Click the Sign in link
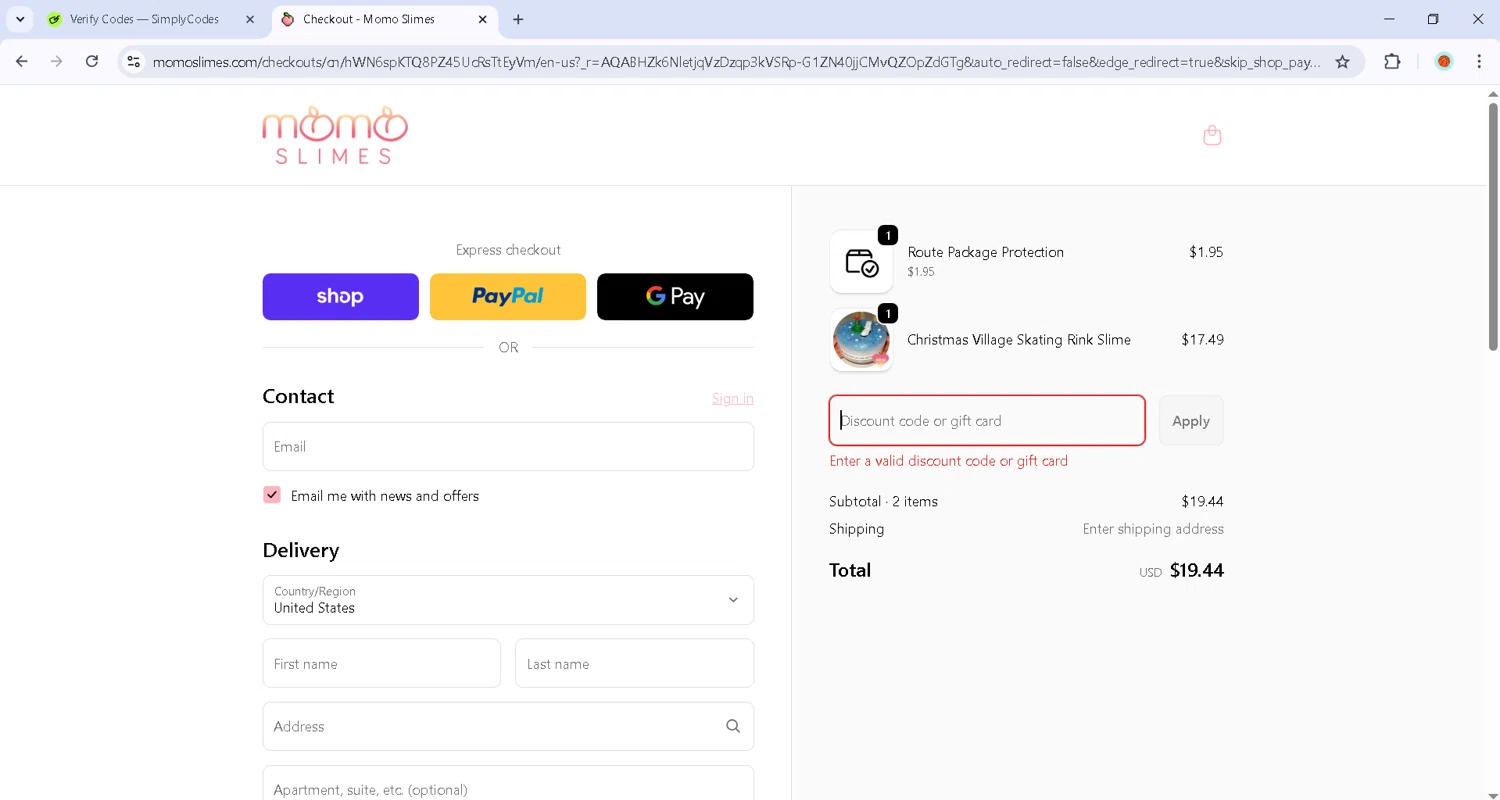1500x800 pixels. (x=733, y=398)
